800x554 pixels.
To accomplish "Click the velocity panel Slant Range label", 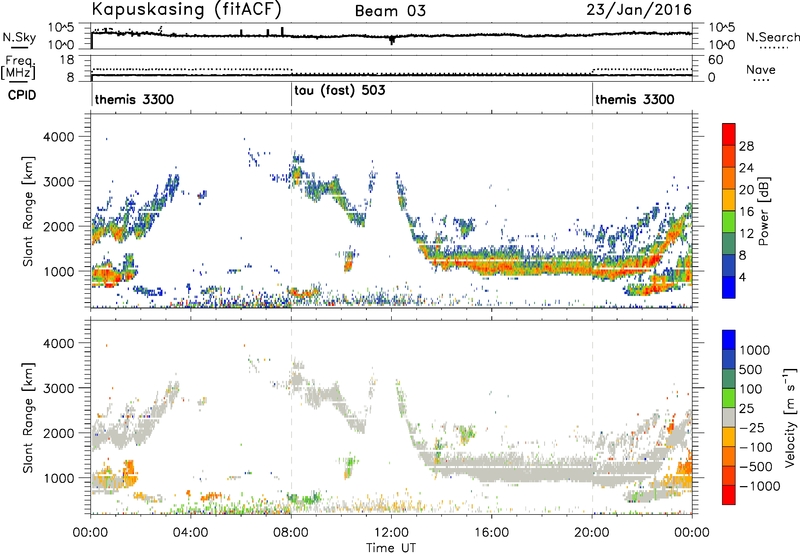I will pyautogui.click(x=28, y=417).
